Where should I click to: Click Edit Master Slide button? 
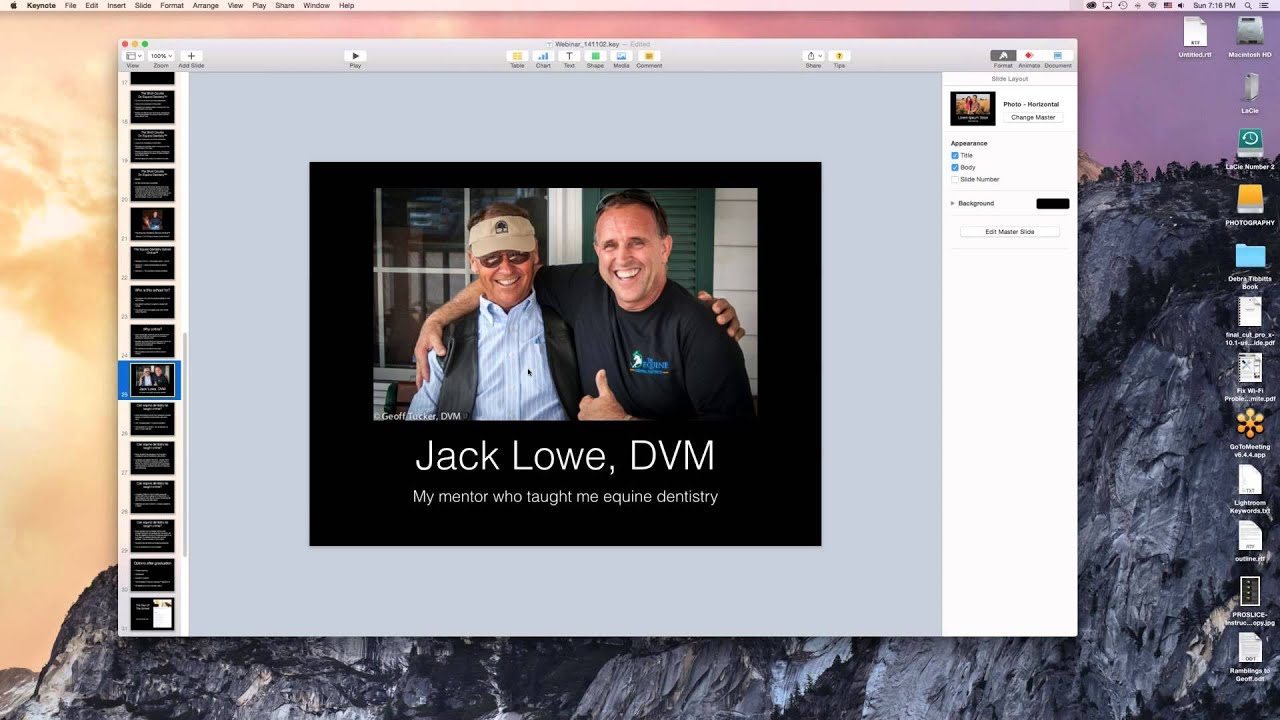point(1010,231)
